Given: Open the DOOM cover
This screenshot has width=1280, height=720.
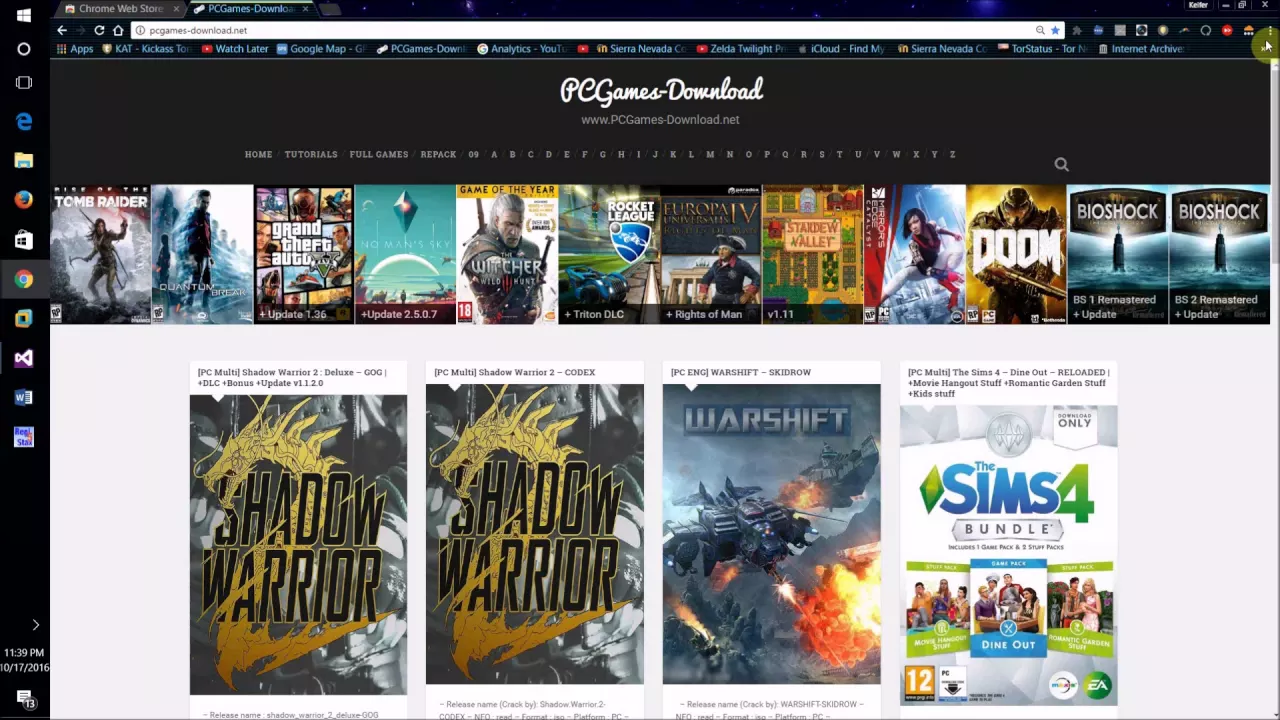Looking at the screenshot, I should pyautogui.click(x=1017, y=254).
